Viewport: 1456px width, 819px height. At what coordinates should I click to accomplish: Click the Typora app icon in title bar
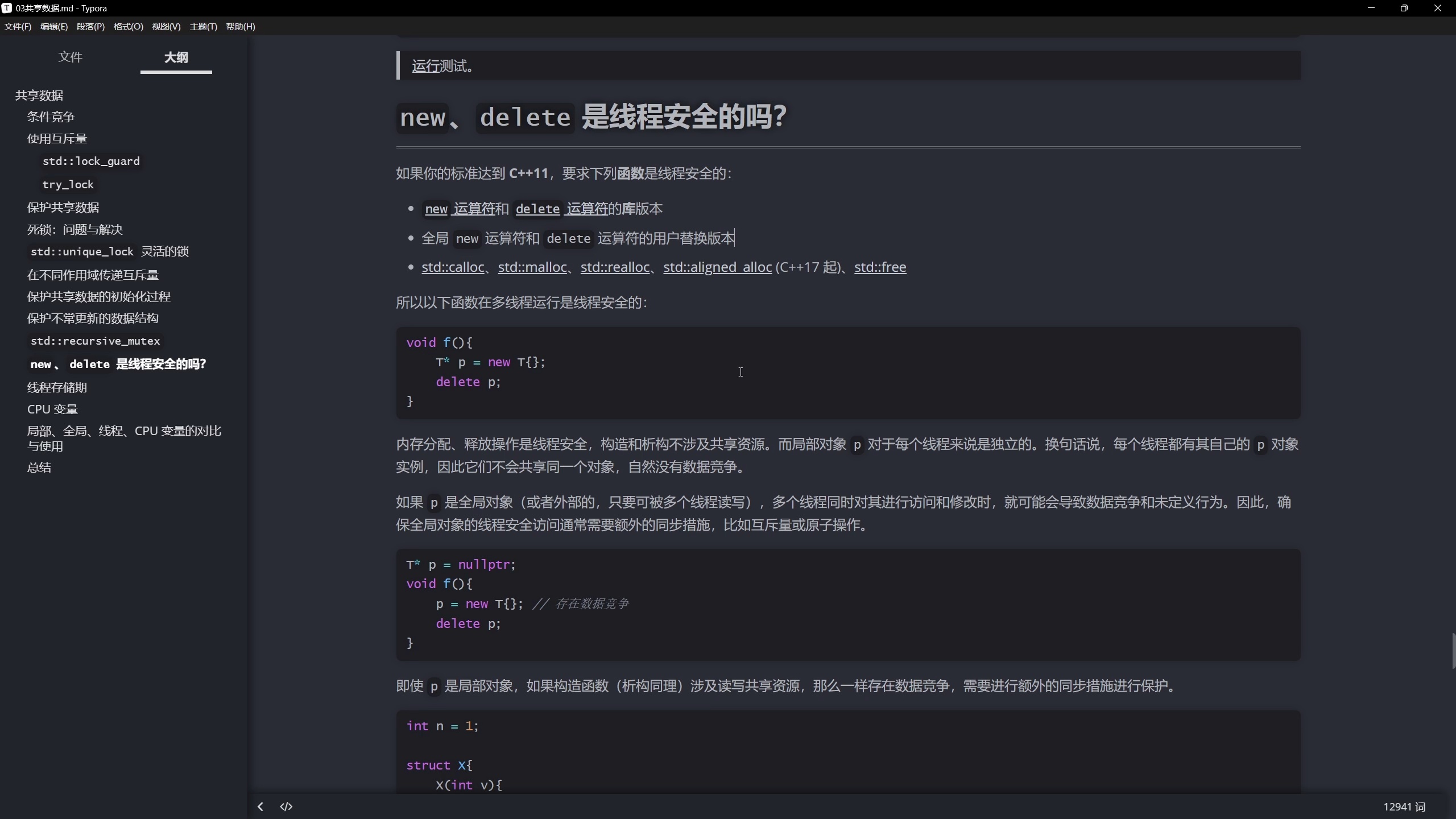coord(7,8)
